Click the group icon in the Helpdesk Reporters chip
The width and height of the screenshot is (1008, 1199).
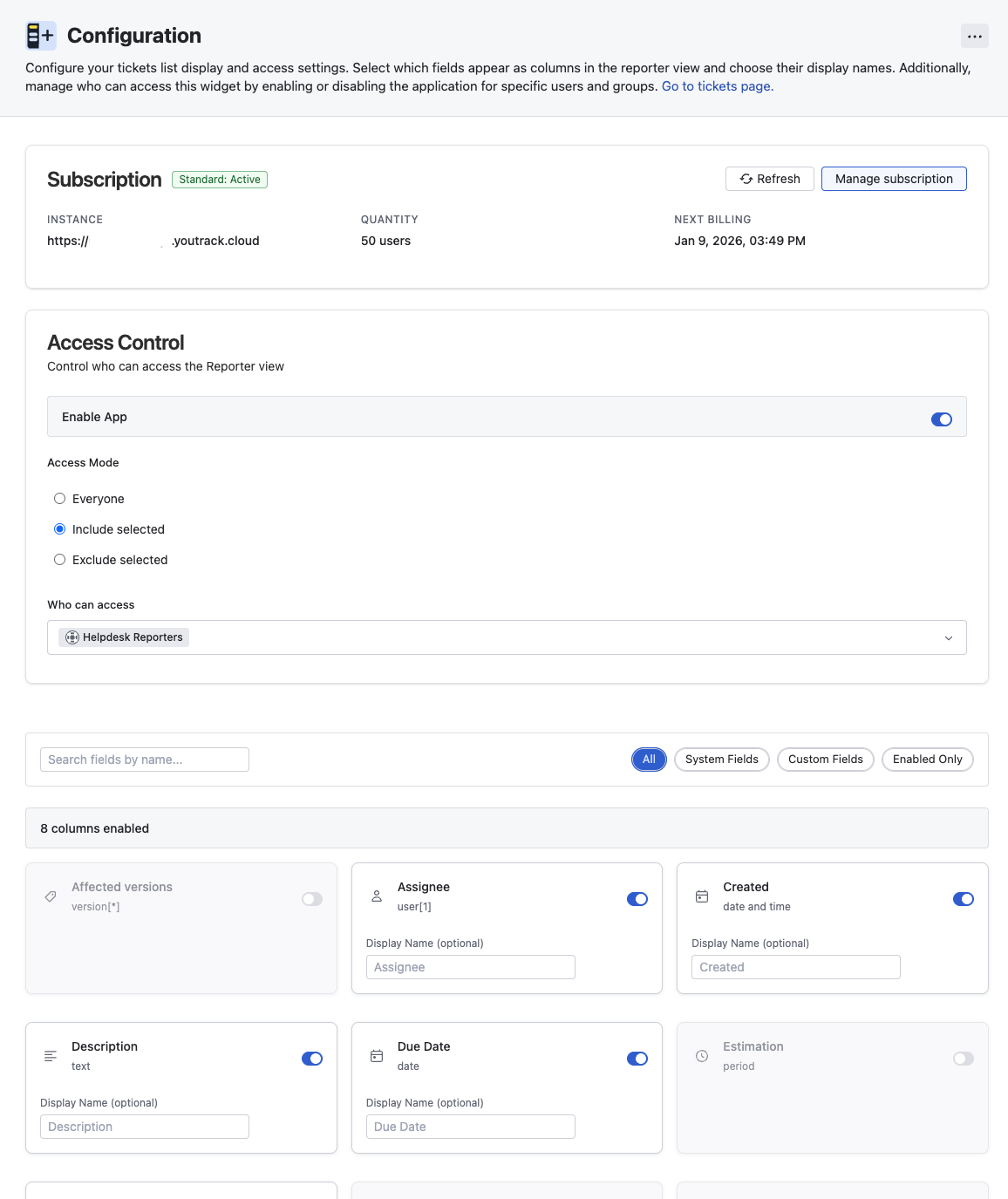[x=71, y=637]
